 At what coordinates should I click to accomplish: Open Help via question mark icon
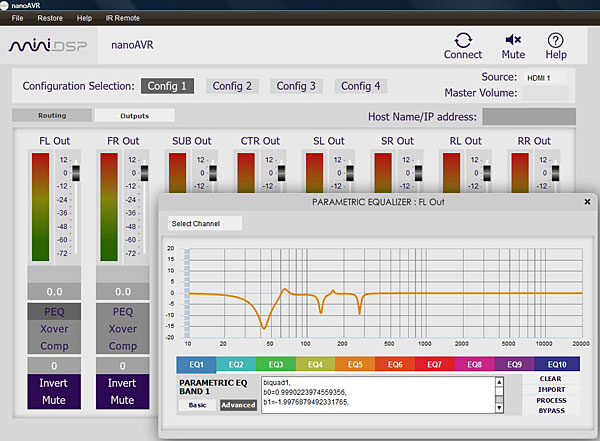pyautogui.click(x=556, y=40)
